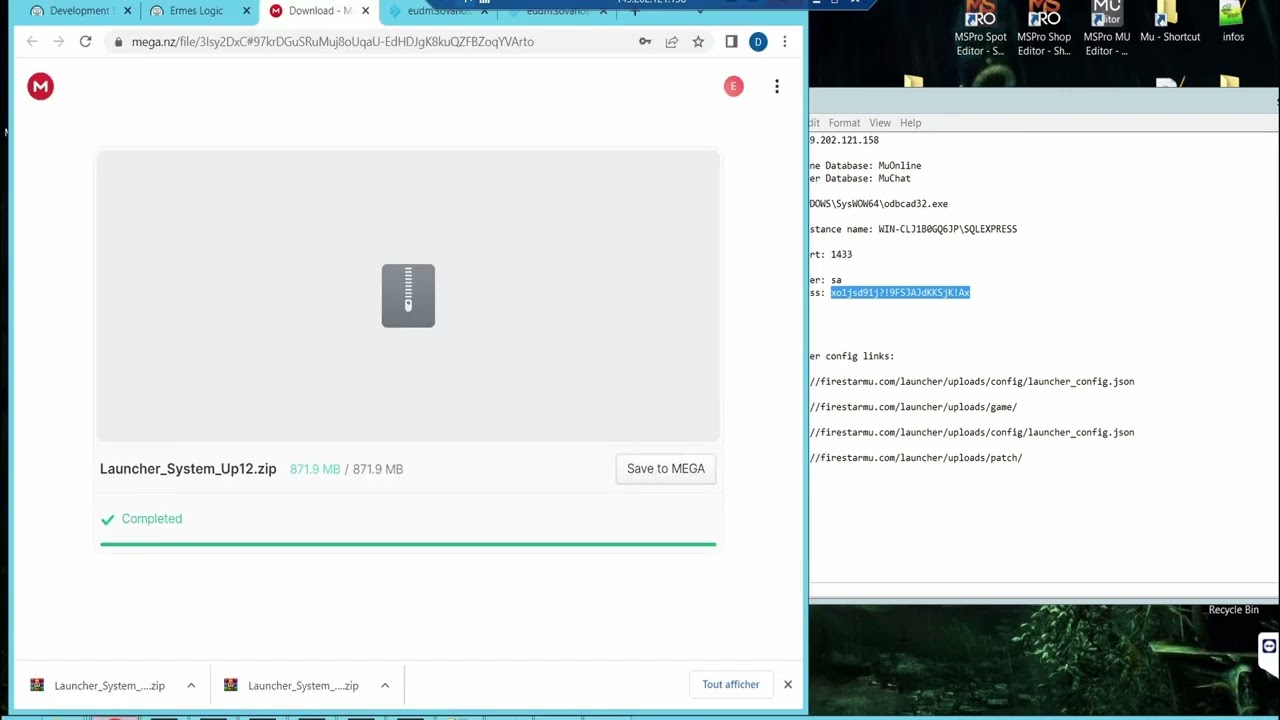Close the Ermes Logic tab
The height and width of the screenshot is (720, 1280).
pos(246,11)
